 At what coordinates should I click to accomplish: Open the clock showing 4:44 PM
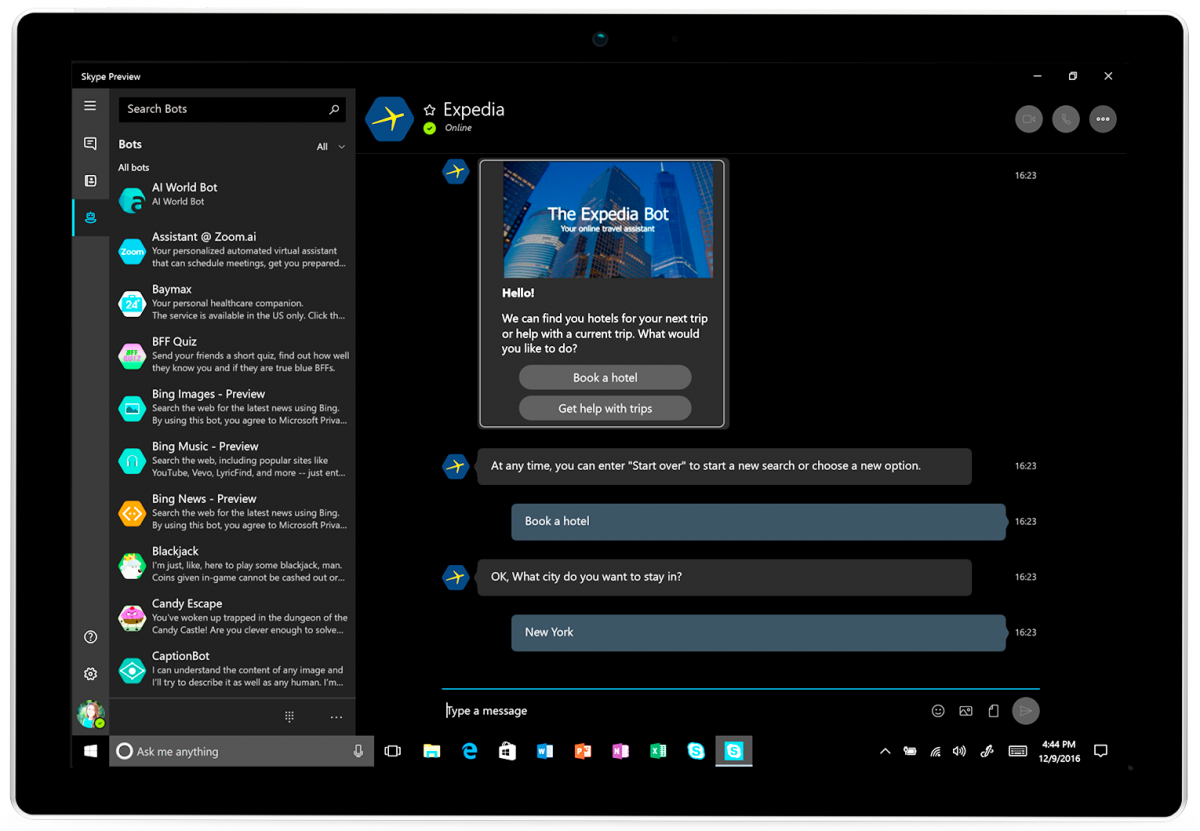1060,751
